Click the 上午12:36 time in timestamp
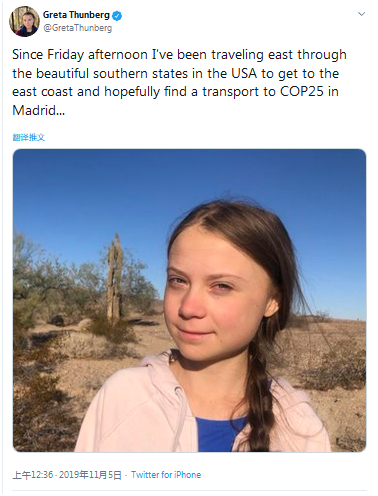378x496 pixels. [33, 475]
